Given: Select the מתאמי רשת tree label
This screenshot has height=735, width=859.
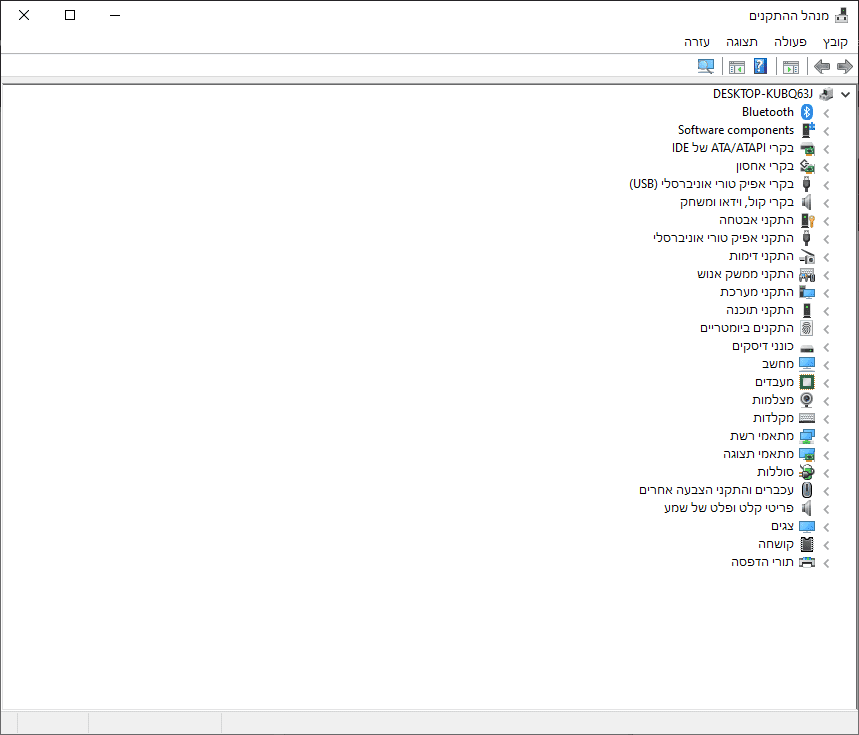Looking at the screenshot, I should [762, 436].
